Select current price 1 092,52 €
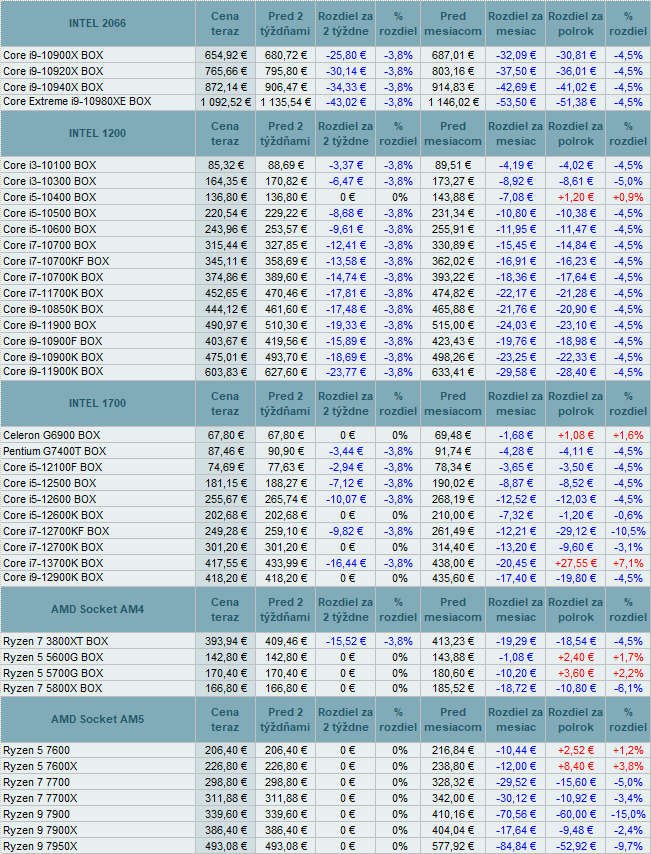Image resolution: width=651 pixels, height=854 pixels. [226, 102]
